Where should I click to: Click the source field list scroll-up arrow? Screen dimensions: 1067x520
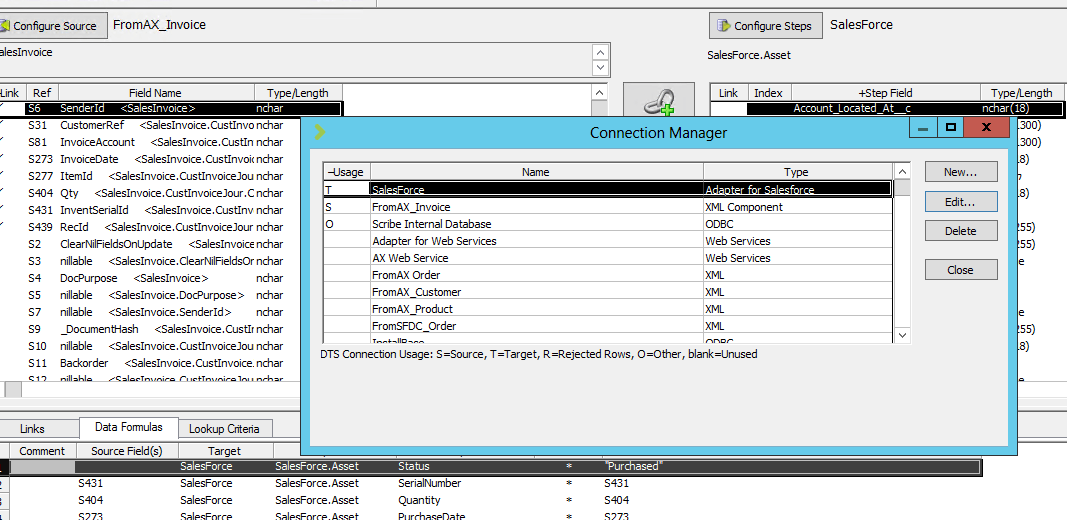pos(599,93)
